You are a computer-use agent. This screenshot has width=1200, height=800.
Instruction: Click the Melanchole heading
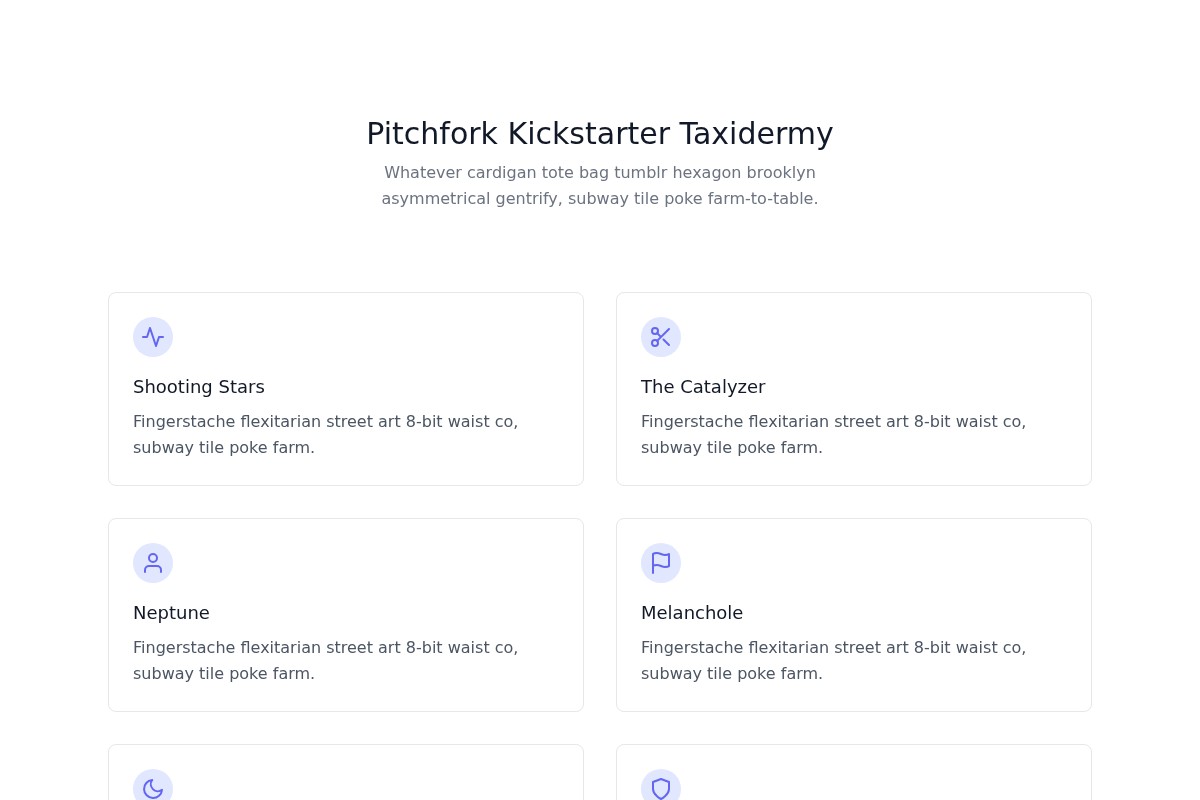692,613
